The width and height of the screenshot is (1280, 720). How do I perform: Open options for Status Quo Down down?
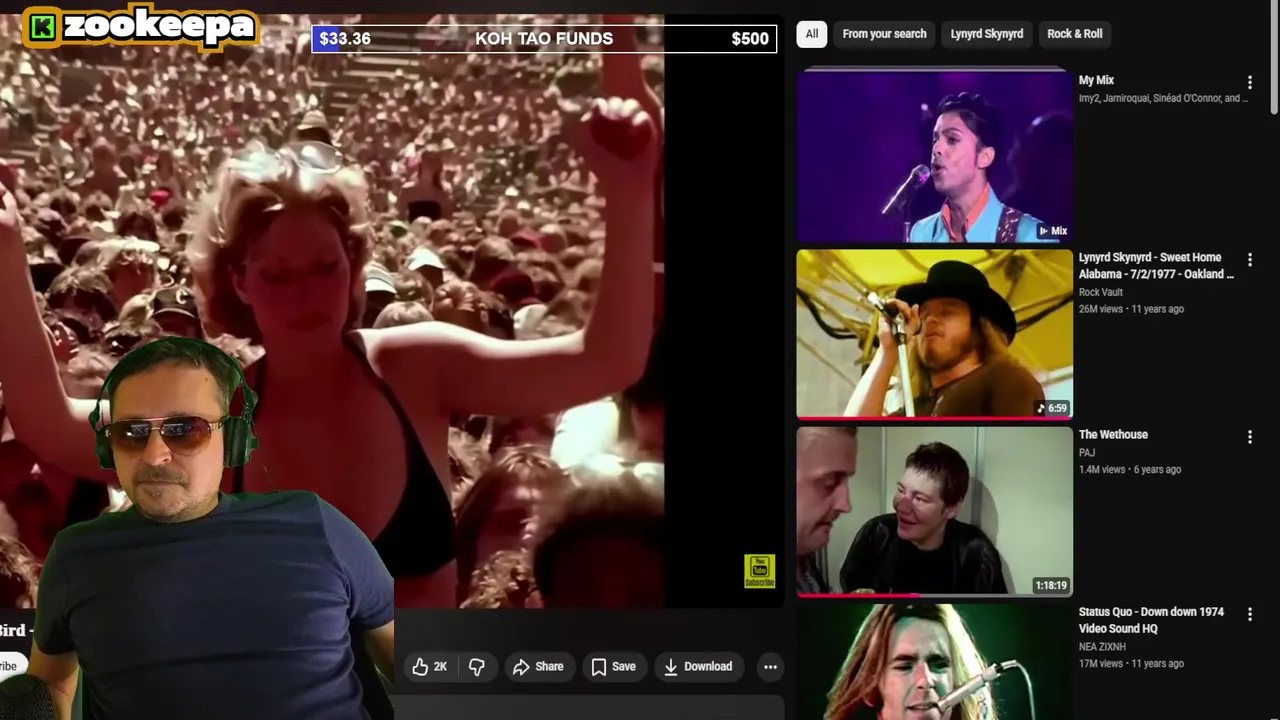tap(1249, 614)
